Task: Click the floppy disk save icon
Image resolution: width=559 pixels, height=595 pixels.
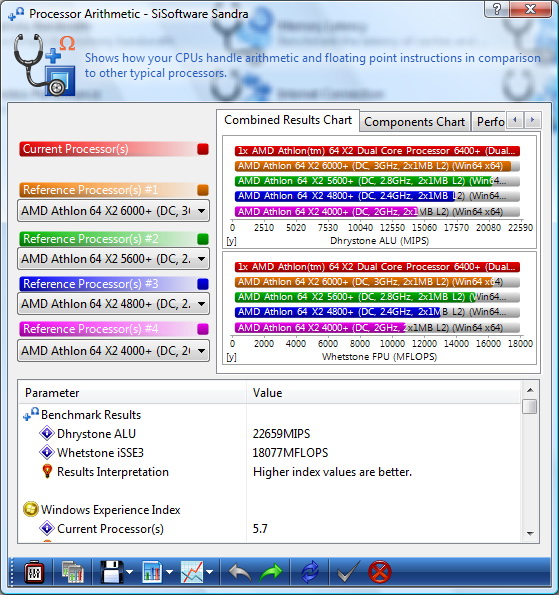Action: (112, 572)
